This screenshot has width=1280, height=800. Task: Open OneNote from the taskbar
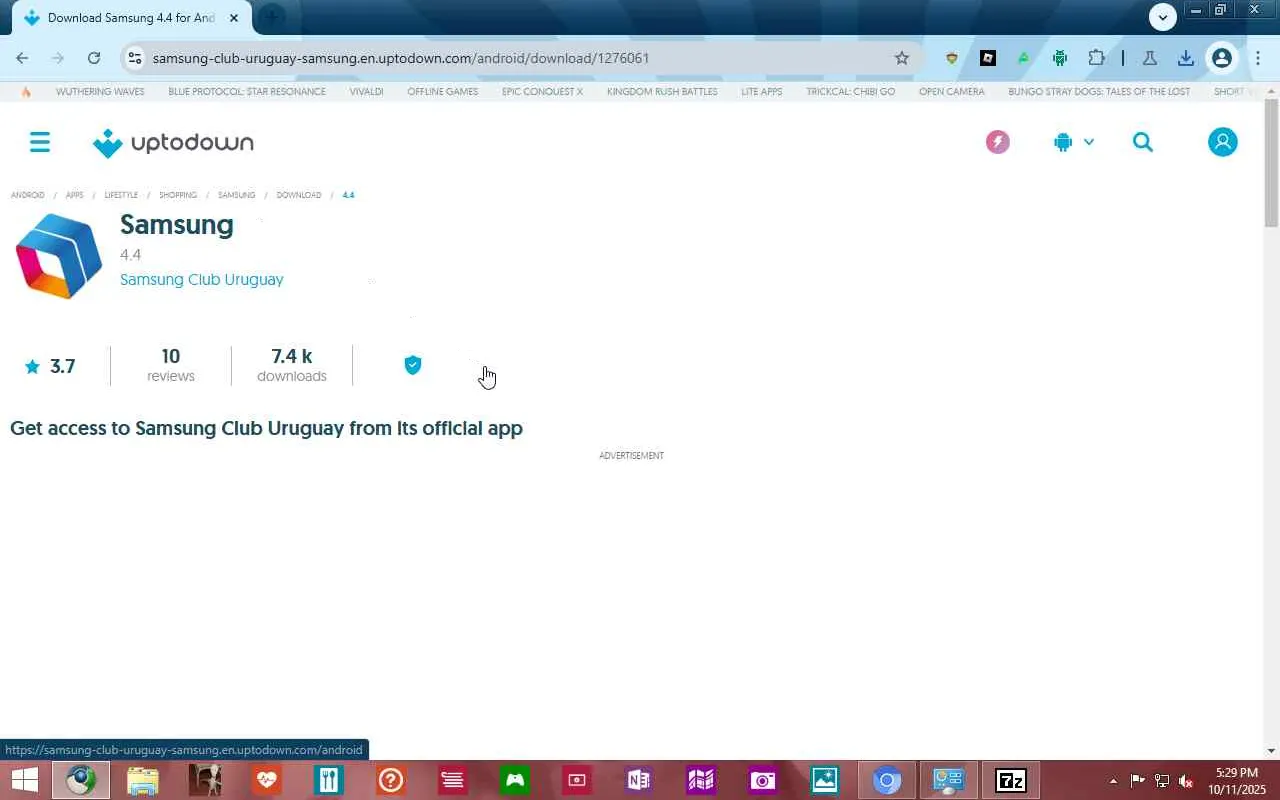pos(639,780)
